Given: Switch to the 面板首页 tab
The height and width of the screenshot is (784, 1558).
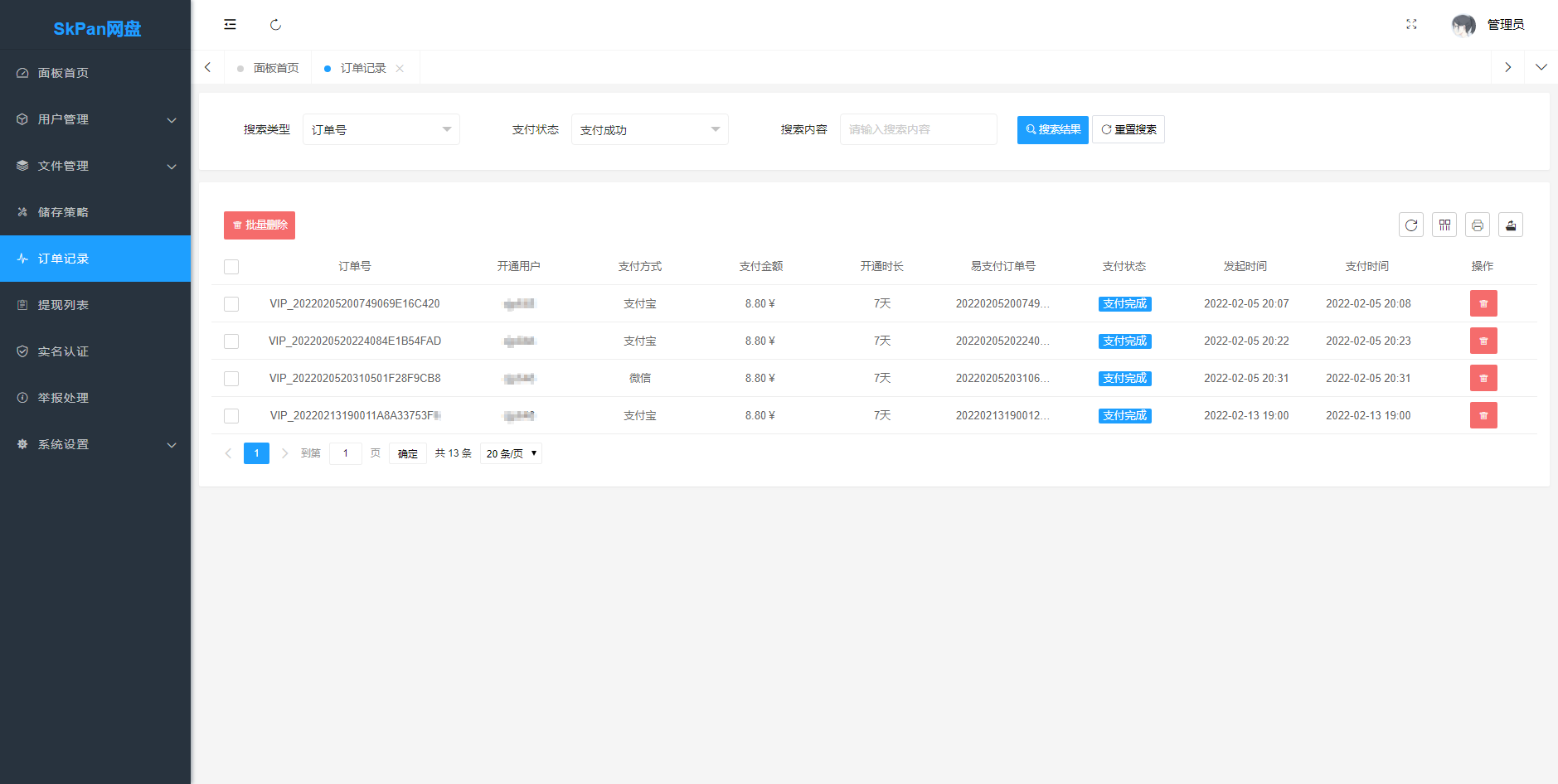Looking at the screenshot, I should pos(276,67).
